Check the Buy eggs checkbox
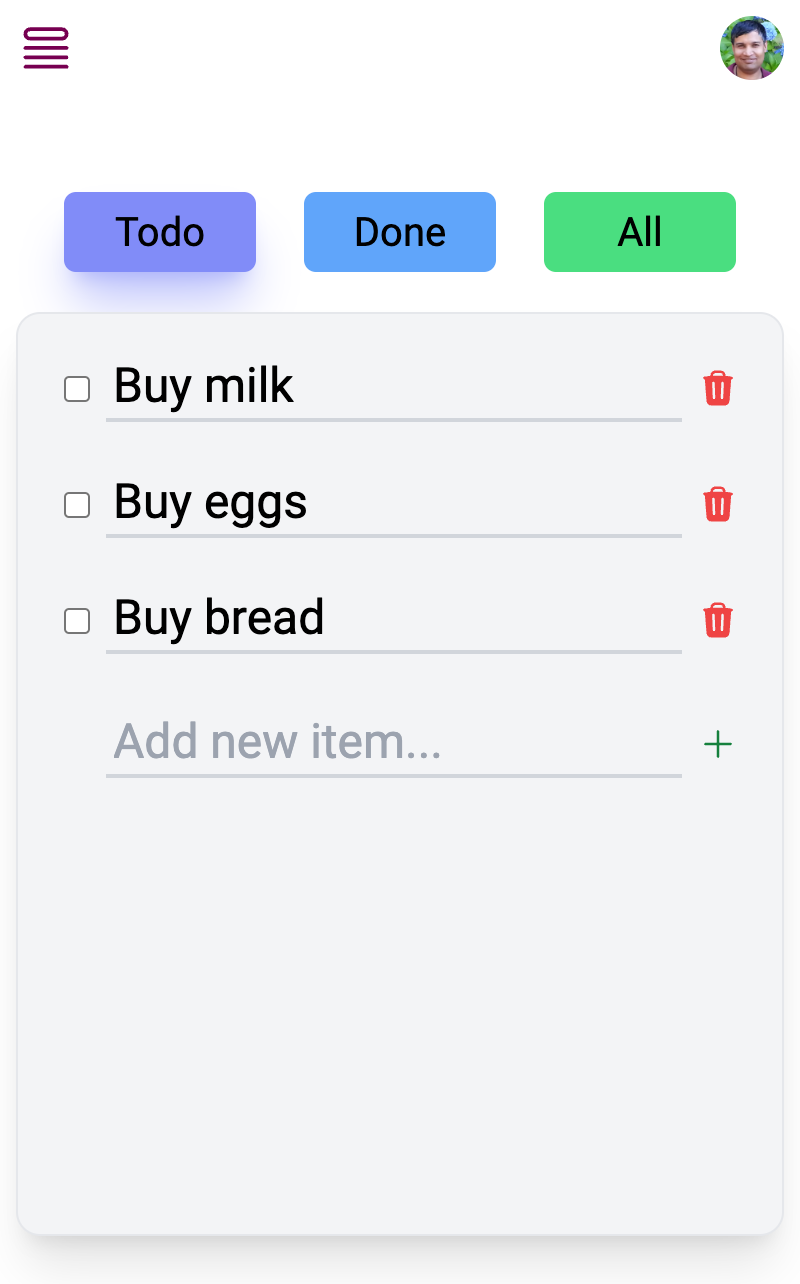Viewport: 800px width, 1284px height. tap(77, 505)
